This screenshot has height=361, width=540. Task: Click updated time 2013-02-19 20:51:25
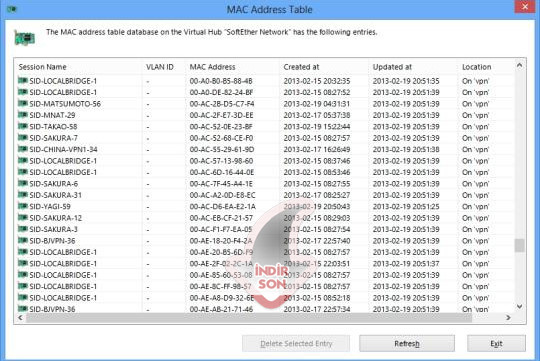406,206
